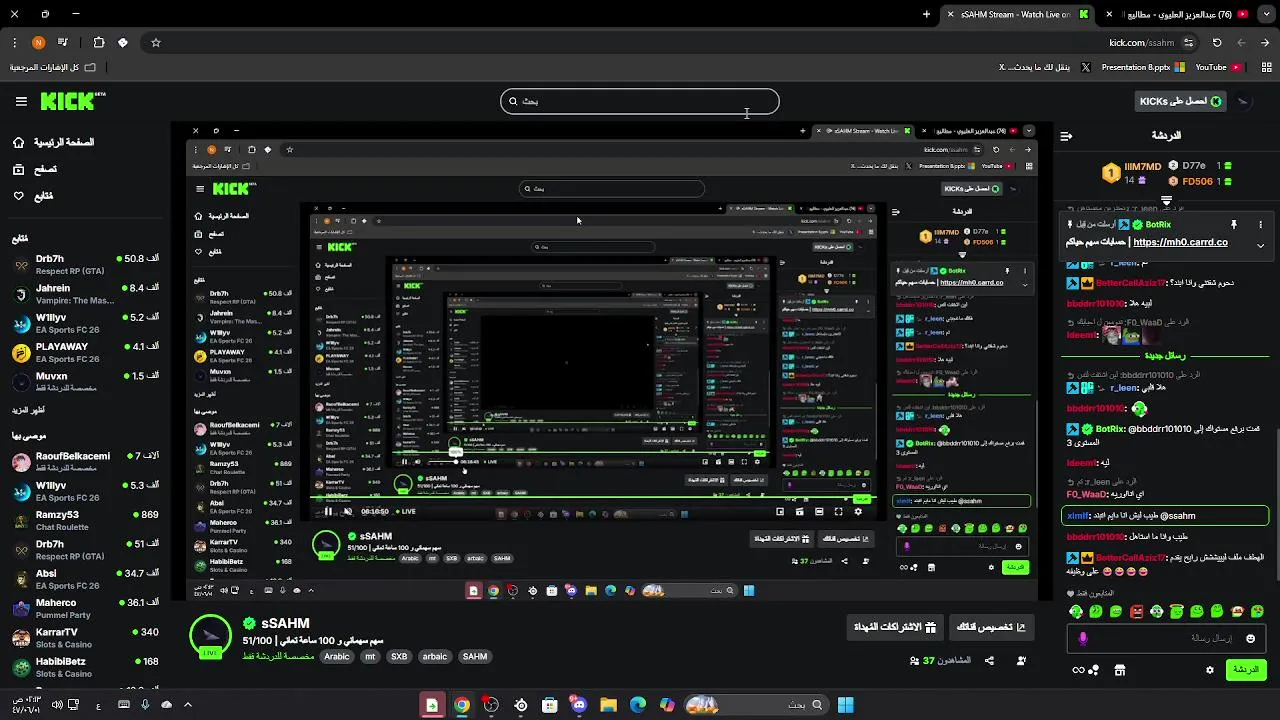Click the Windows Start button

pyautogui.click(x=846, y=705)
